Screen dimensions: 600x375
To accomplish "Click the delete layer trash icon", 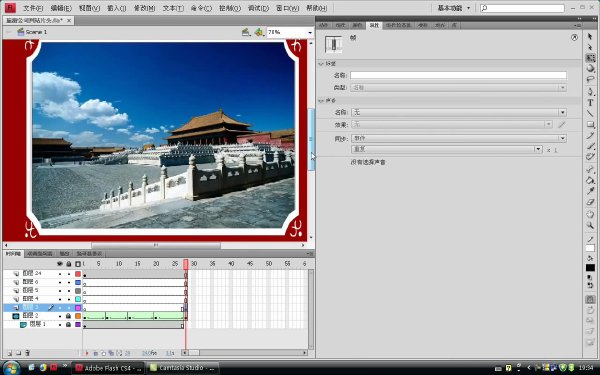I will (27, 353).
